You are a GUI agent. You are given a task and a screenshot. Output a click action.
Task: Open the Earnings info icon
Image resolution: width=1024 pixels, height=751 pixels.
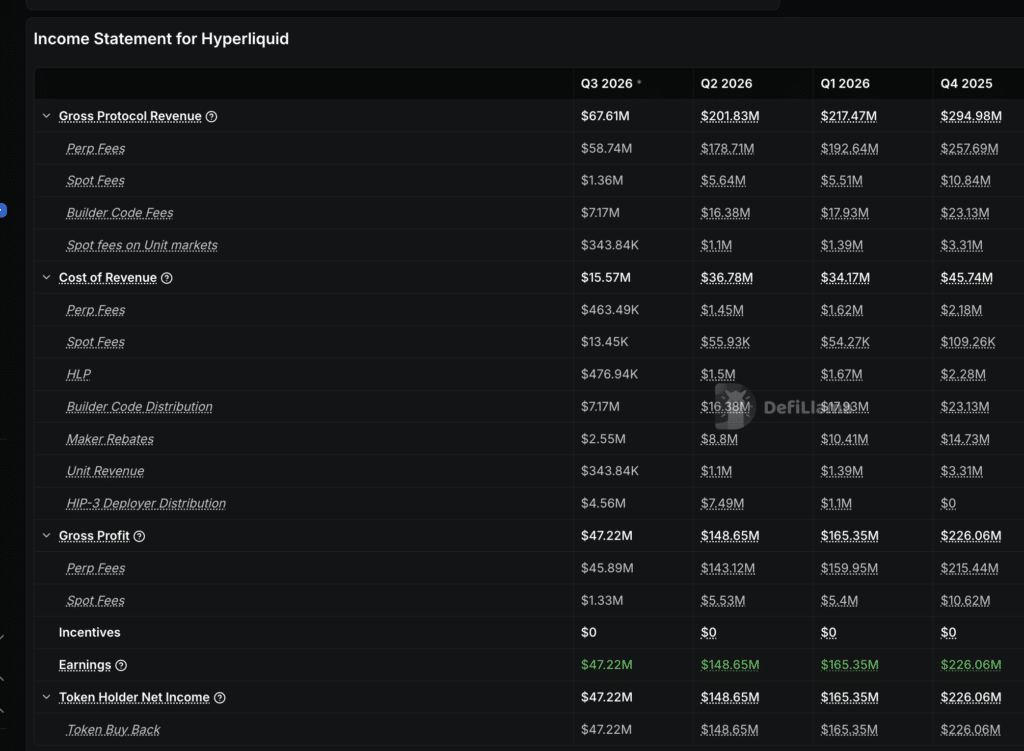121,665
